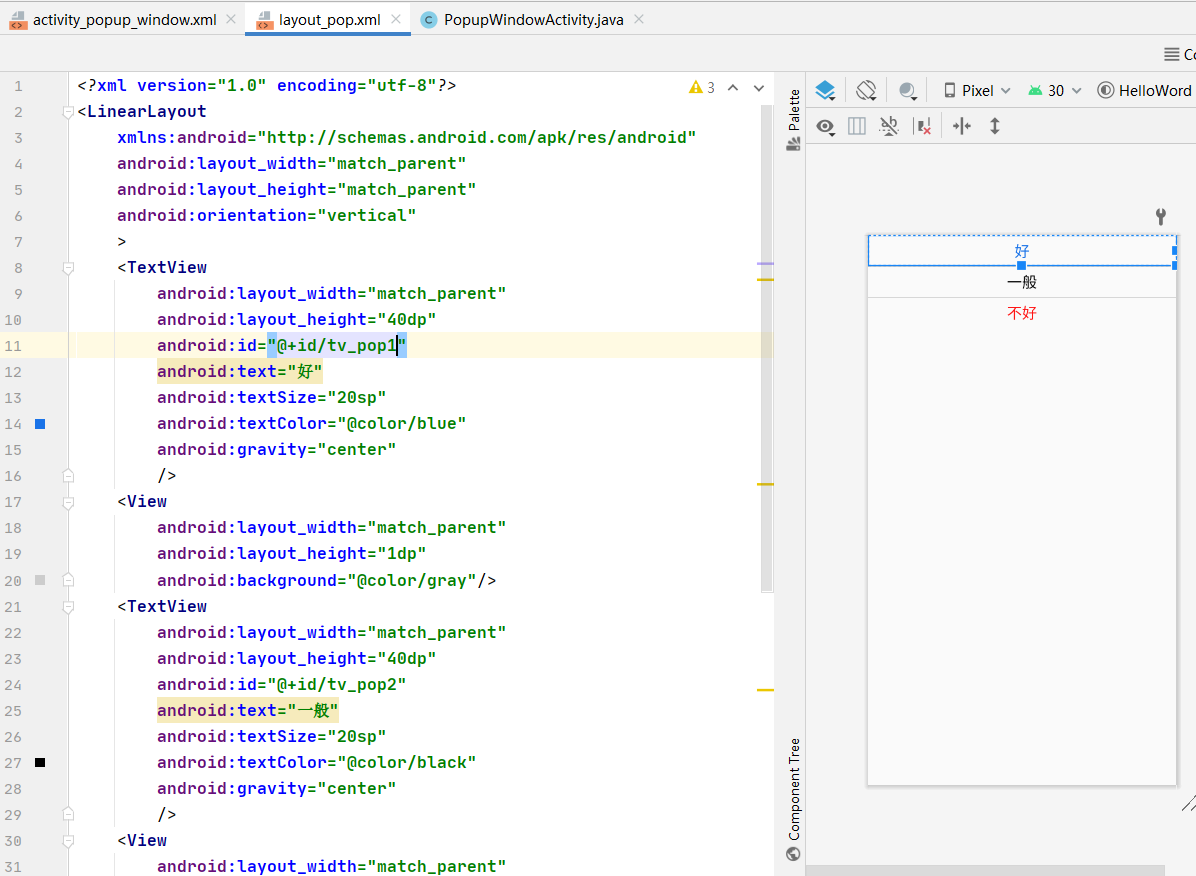Select the 一般 text in preview

1022,282
